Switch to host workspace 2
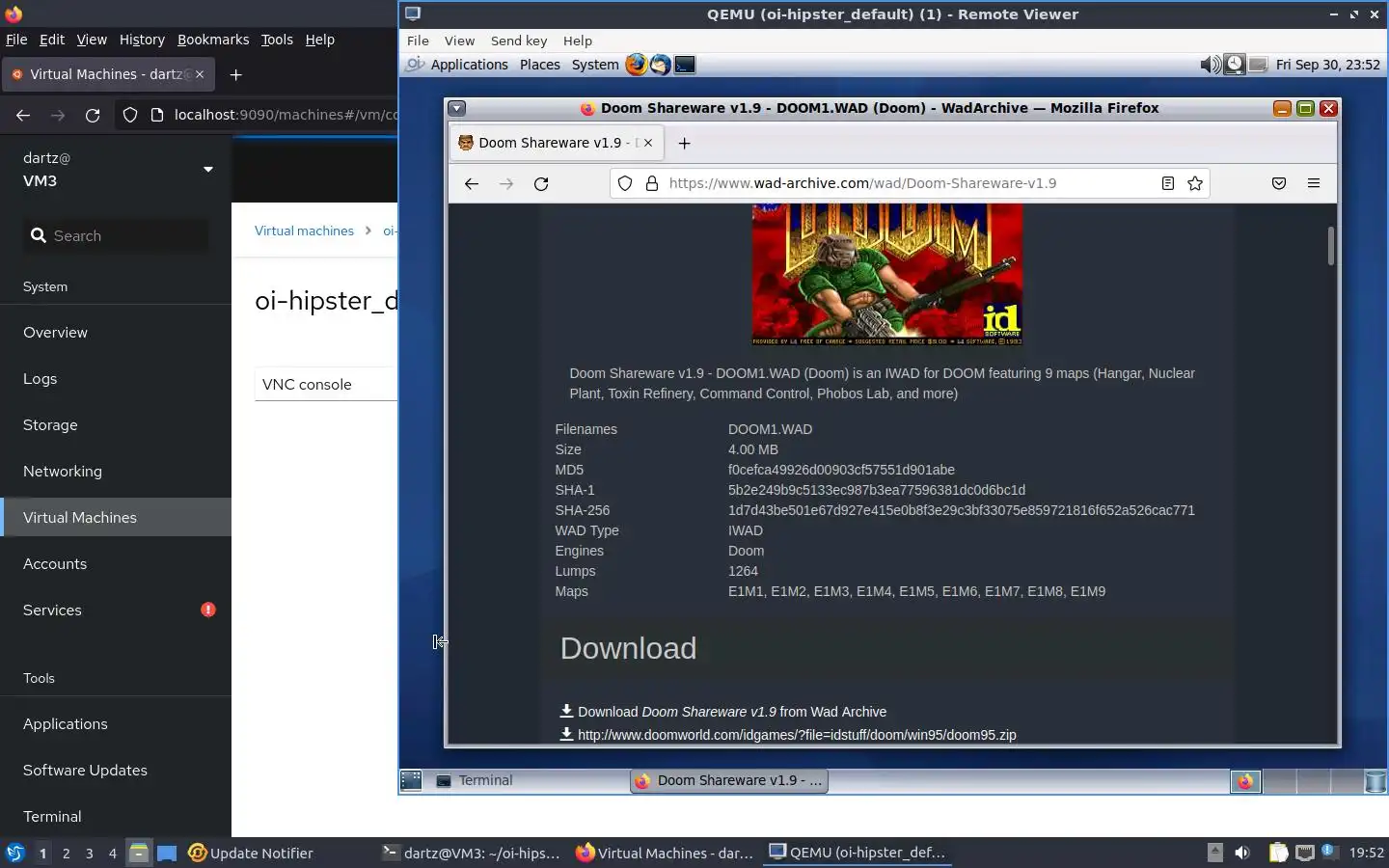 pyautogui.click(x=66, y=854)
